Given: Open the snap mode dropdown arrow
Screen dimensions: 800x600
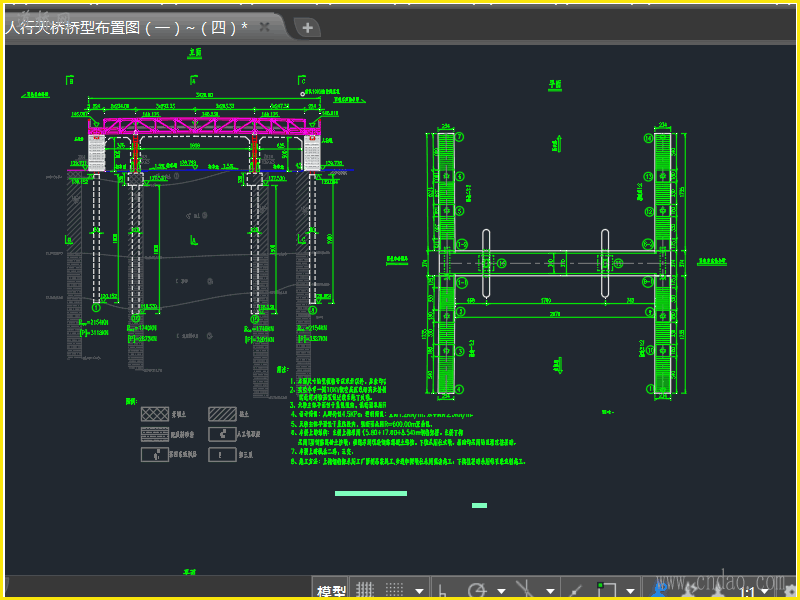Looking at the screenshot, I should [x=418, y=591].
